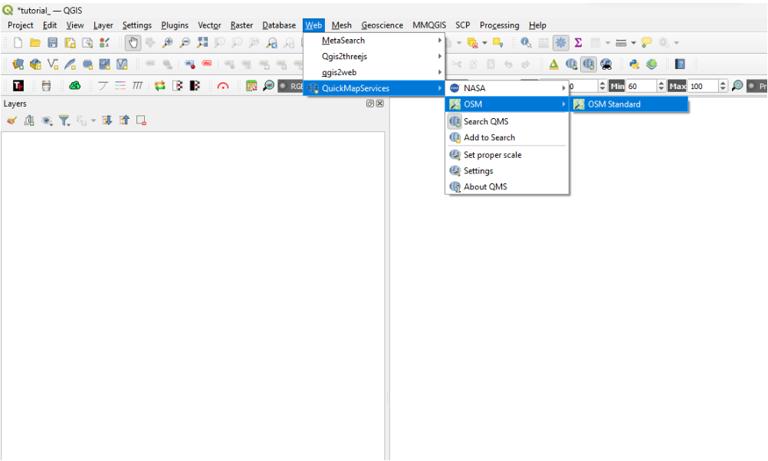Screen dimensions: 768x461
Task: Open project using the yellow folder icon
Action: pyautogui.click(x=35, y=43)
